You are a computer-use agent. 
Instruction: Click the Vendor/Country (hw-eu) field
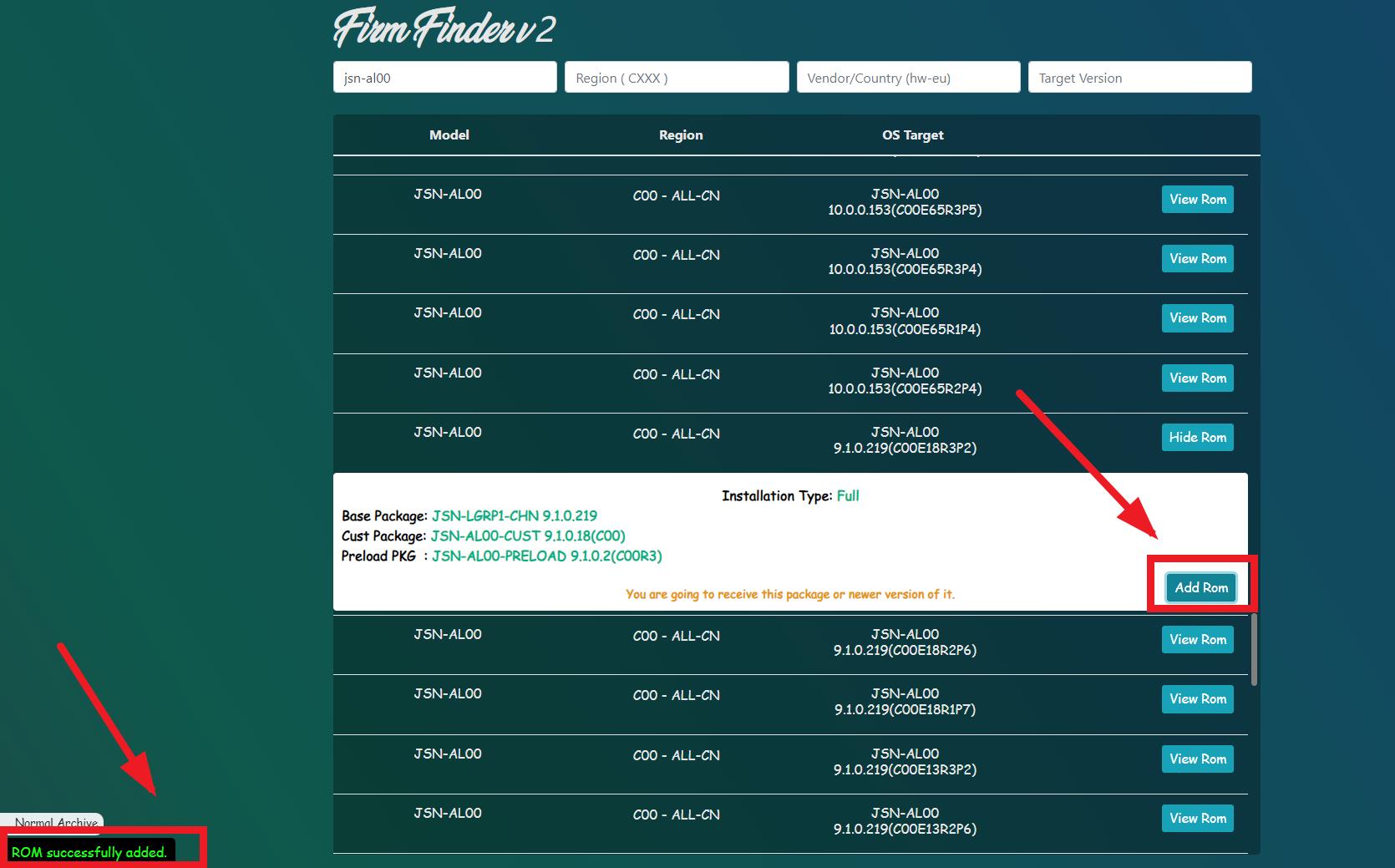(x=908, y=77)
